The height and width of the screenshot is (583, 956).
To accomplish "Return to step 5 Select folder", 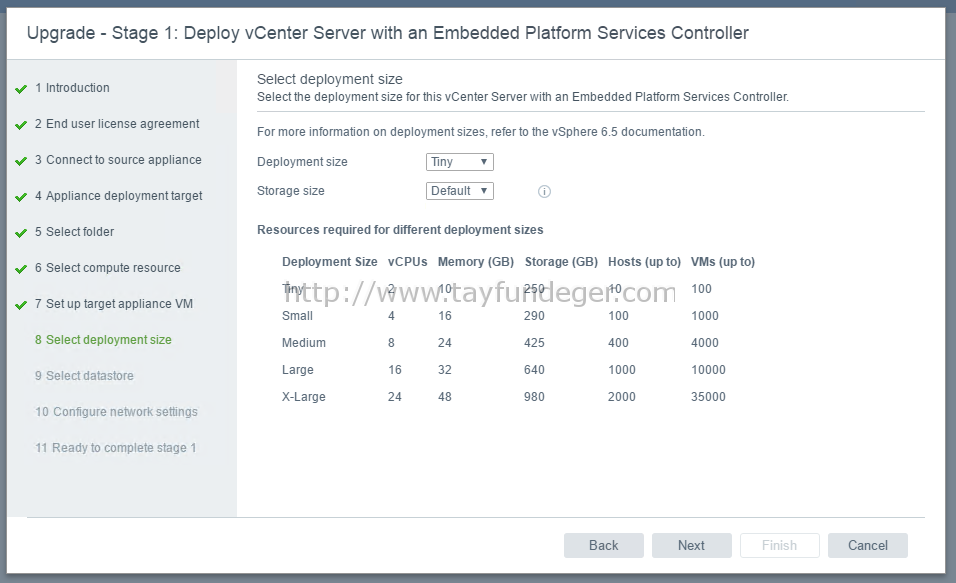I will pyautogui.click(x=74, y=232).
